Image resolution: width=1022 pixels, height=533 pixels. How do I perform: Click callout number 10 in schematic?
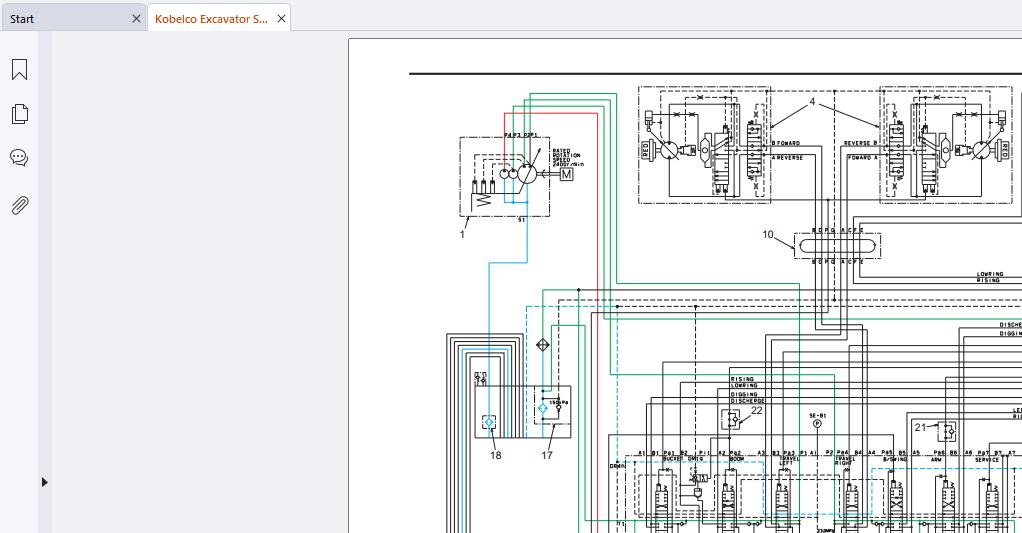768,235
